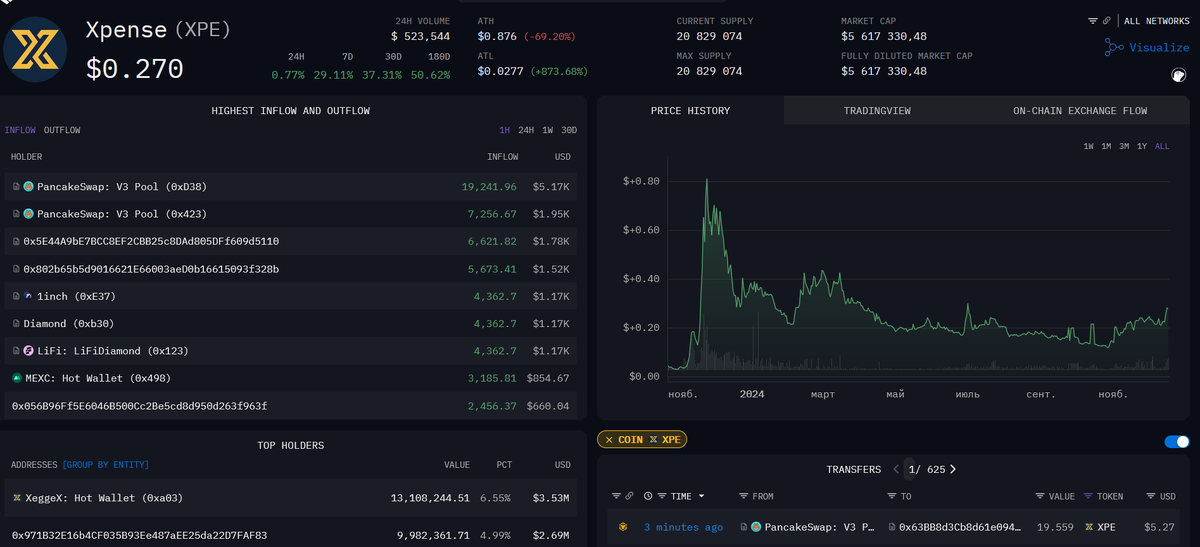
Task: Click the BNB chain icon in transfer row
Action: coord(622,527)
